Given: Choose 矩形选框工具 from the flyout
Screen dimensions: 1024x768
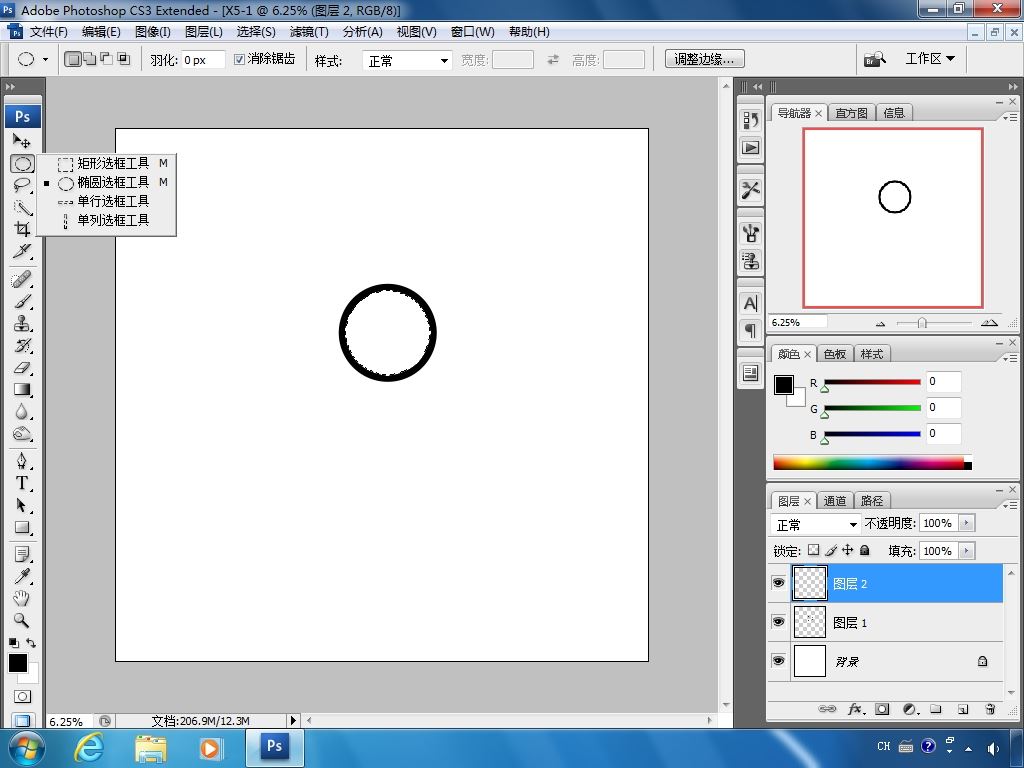Looking at the screenshot, I should (113, 163).
